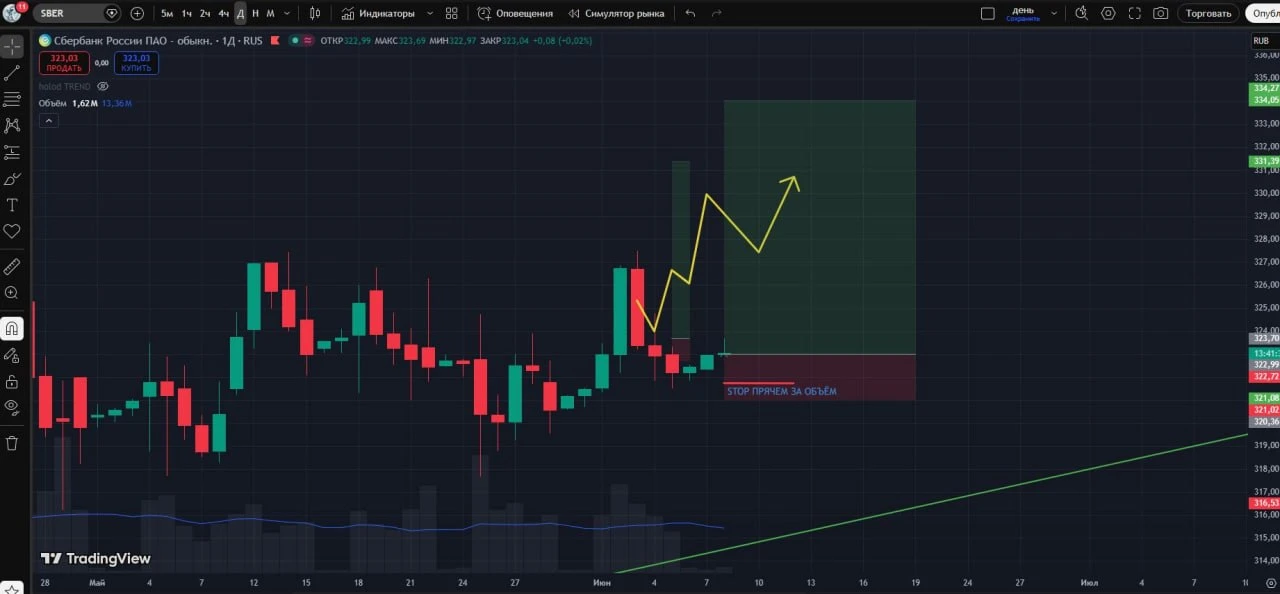1280x594 pixels.
Task: Switch to the 4ч timeframe
Action: [x=223, y=13]
